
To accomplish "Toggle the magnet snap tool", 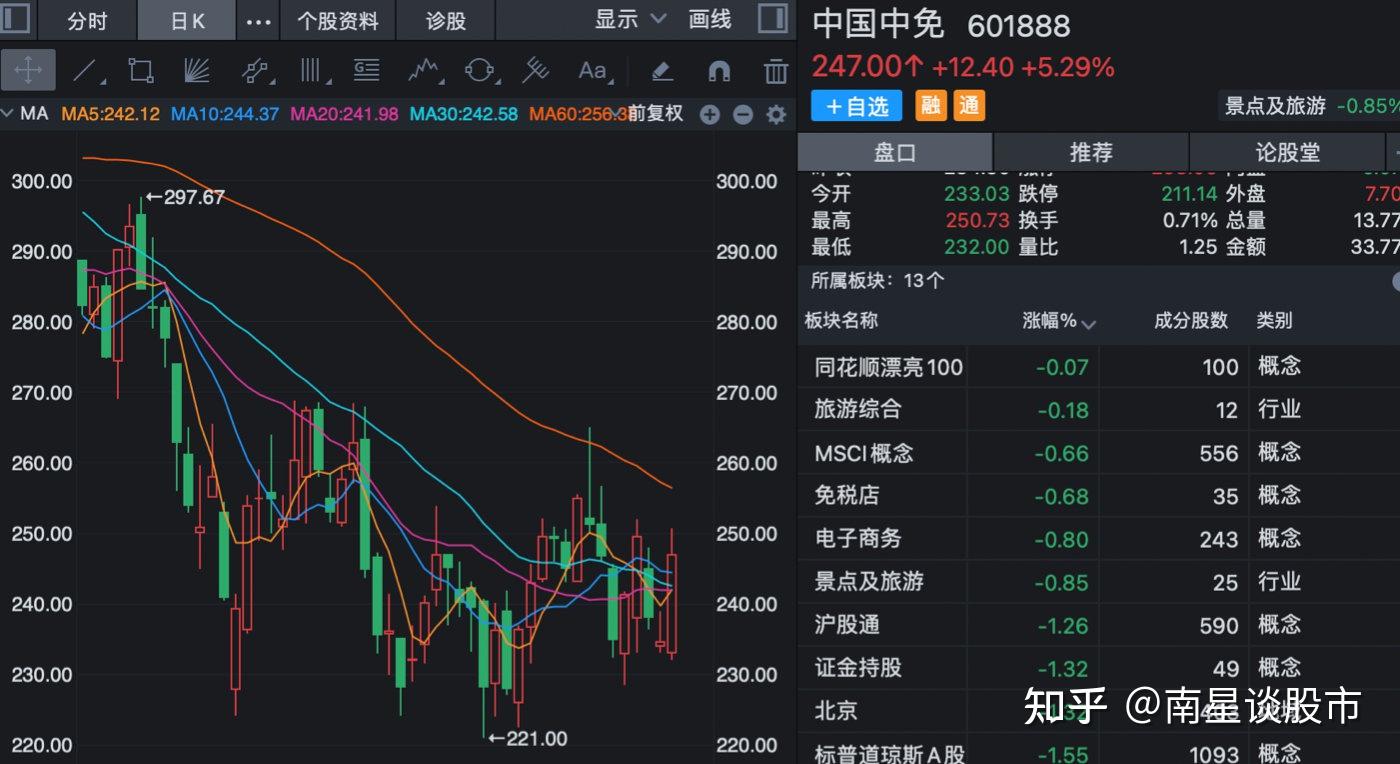I will (720, 70).
